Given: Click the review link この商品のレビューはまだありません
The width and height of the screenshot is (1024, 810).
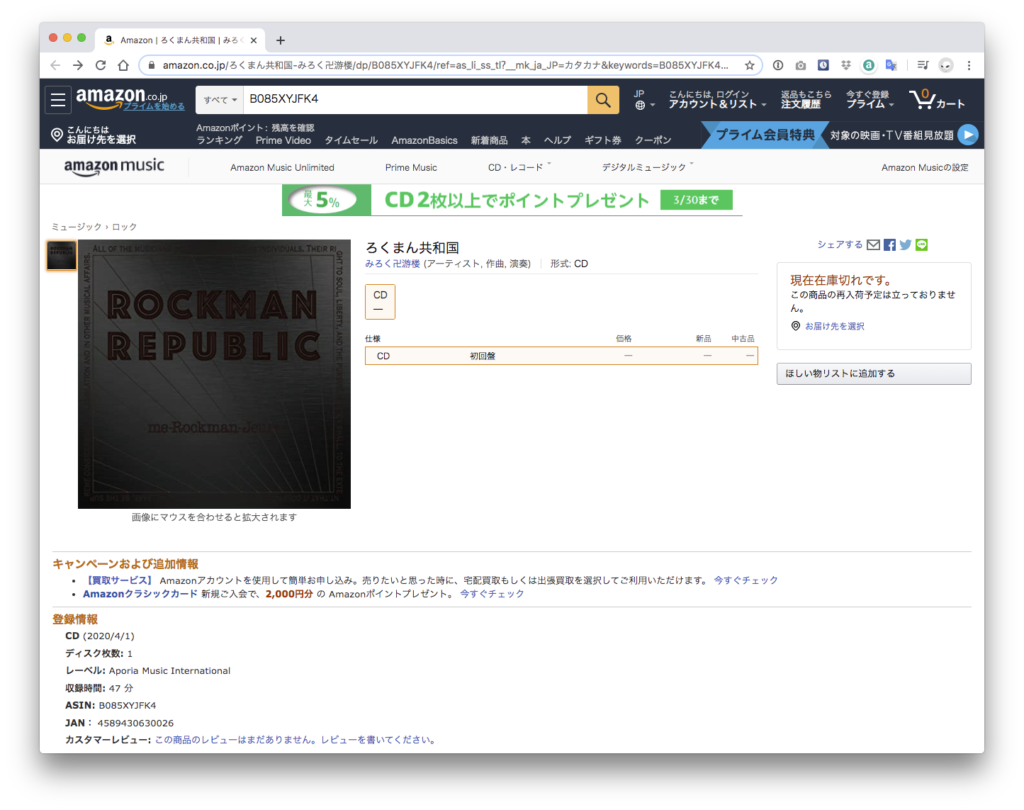Looking at the screenshot, I should tap(296, 739).
